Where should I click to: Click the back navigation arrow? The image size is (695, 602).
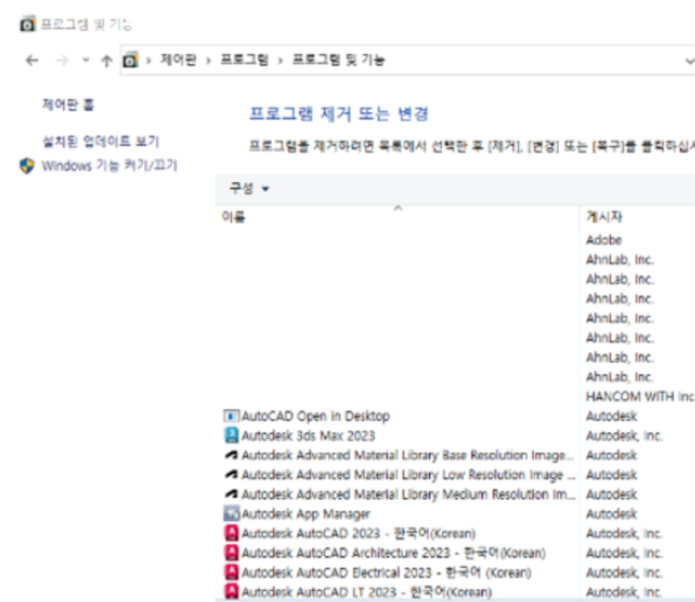pyautogui.click(x=32, y=60)
